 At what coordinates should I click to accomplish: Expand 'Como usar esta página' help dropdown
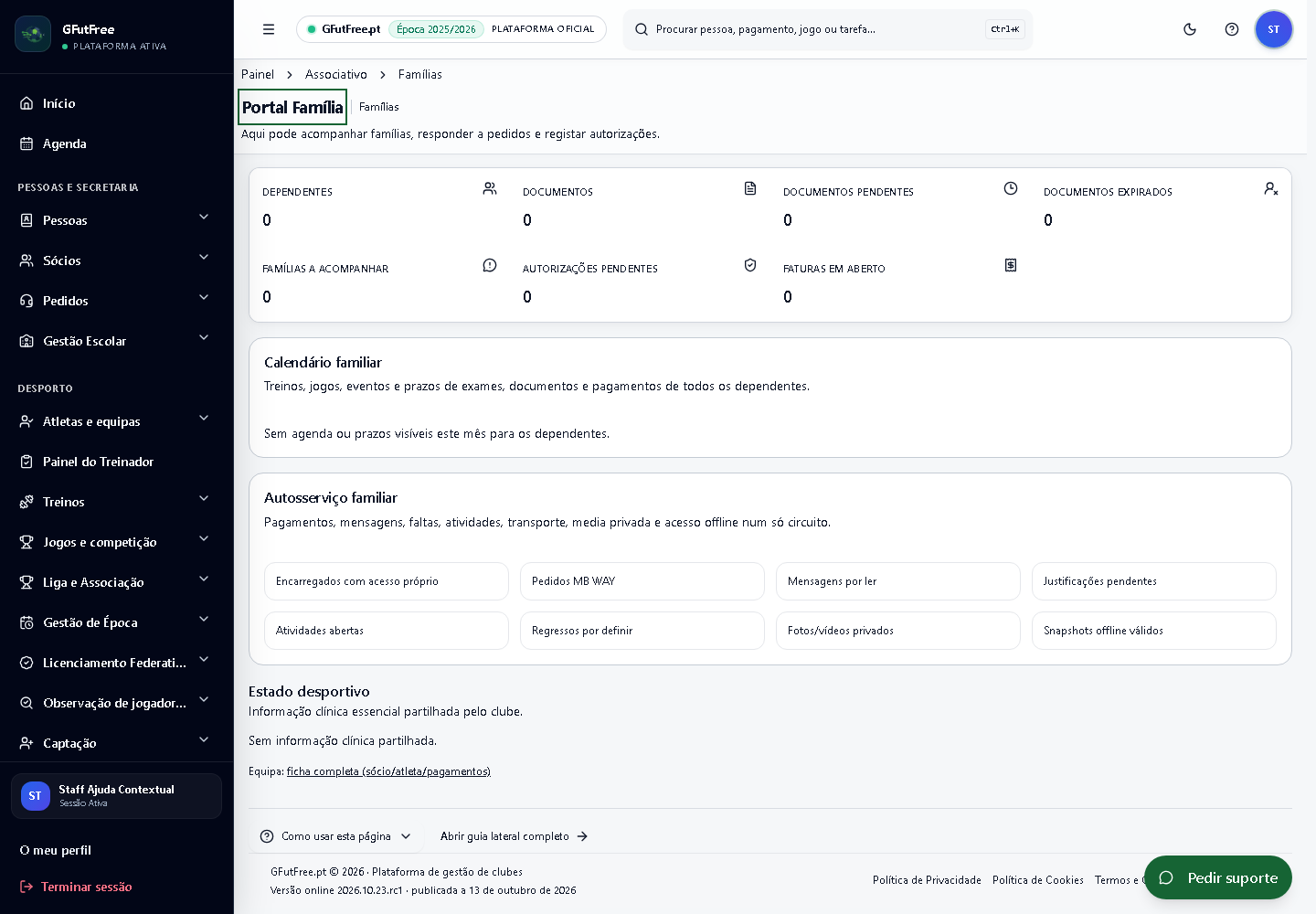click(x=335, y=836)
